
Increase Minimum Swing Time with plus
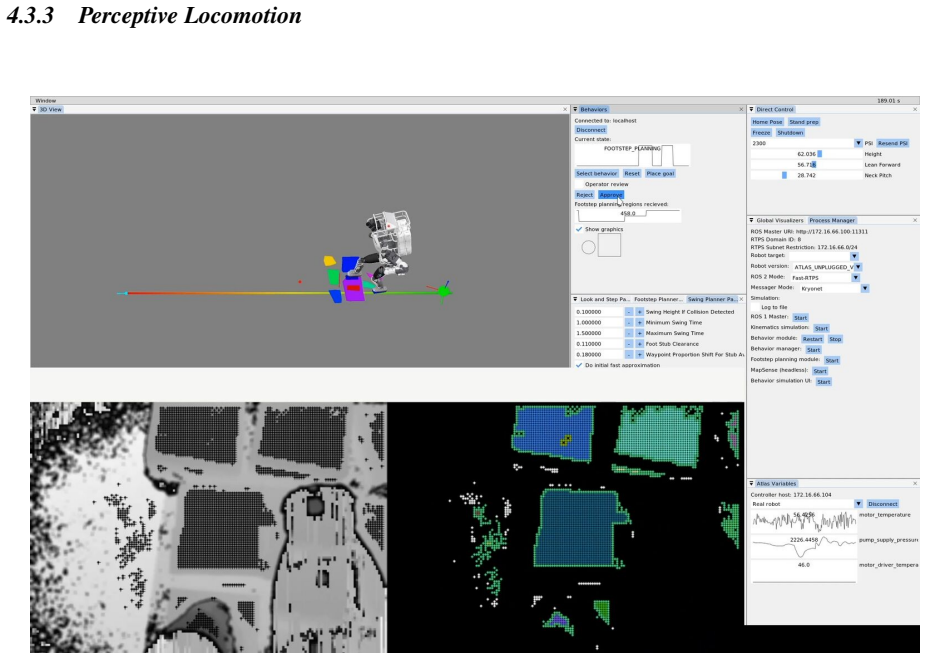(639, 322)
